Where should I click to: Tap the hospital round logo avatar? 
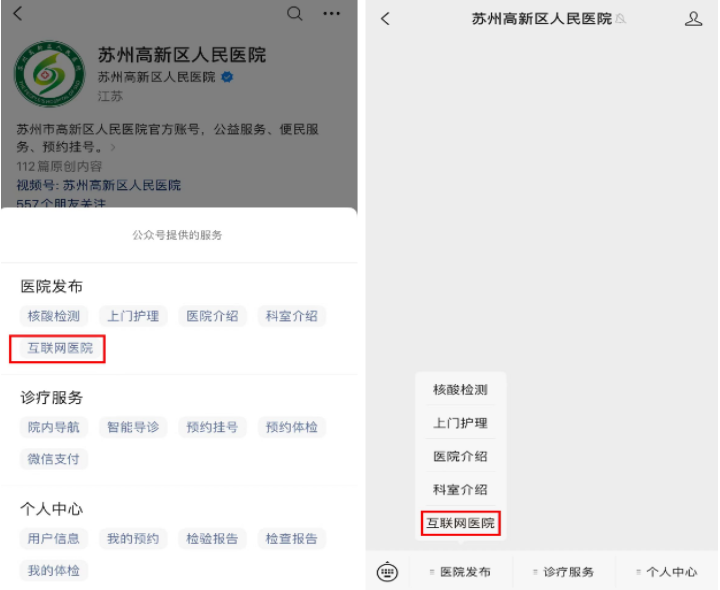click(x=49, y=74)
